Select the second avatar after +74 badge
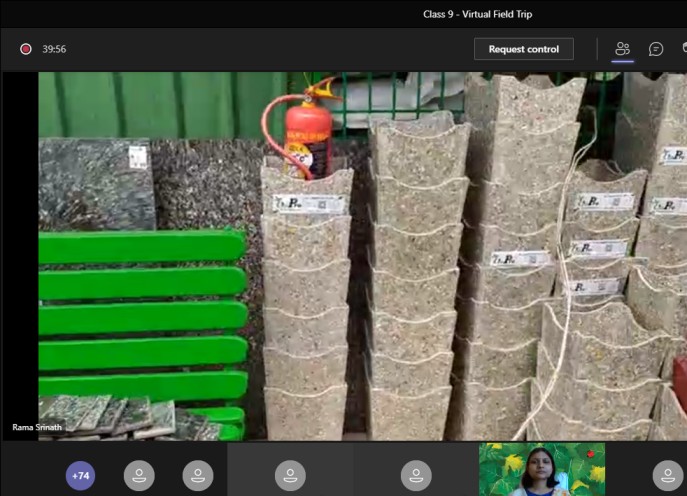 coord(198,475)
